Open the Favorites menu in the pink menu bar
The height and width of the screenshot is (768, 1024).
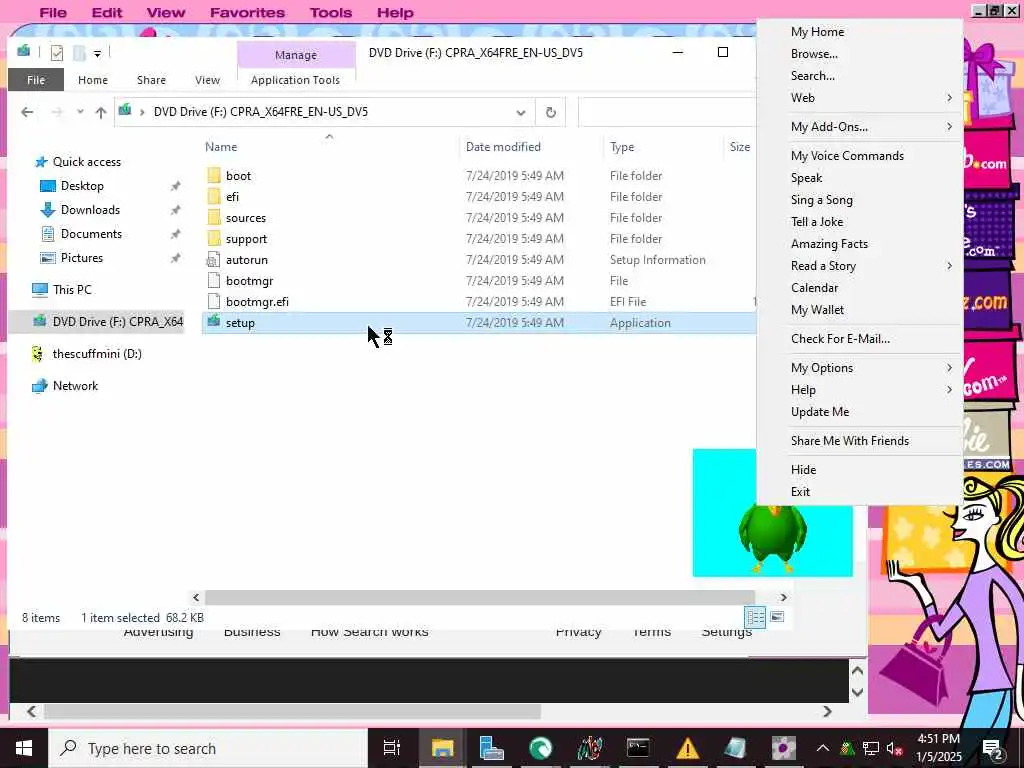[x=247, y=12]
